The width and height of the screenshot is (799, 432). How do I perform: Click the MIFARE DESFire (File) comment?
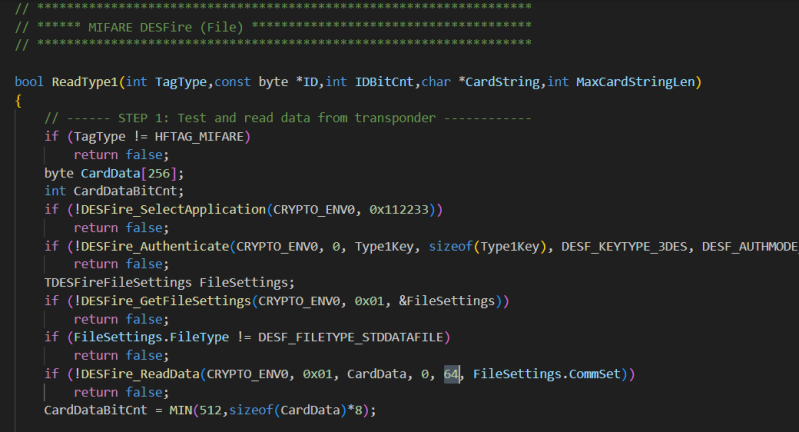click(166, 27)
